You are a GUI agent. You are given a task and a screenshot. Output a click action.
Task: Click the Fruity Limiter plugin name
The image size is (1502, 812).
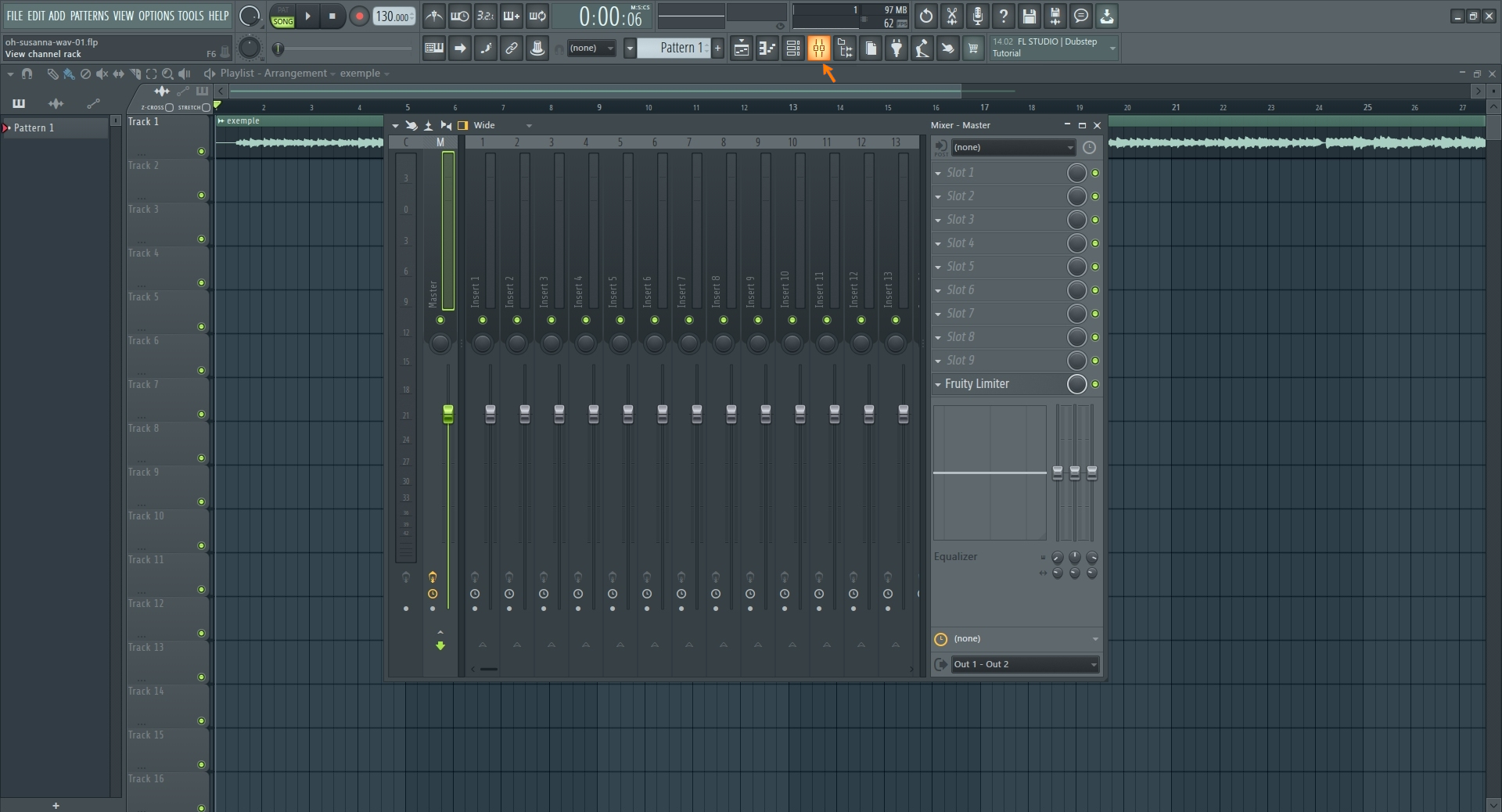pyautogui.click(x=977, y=384)
